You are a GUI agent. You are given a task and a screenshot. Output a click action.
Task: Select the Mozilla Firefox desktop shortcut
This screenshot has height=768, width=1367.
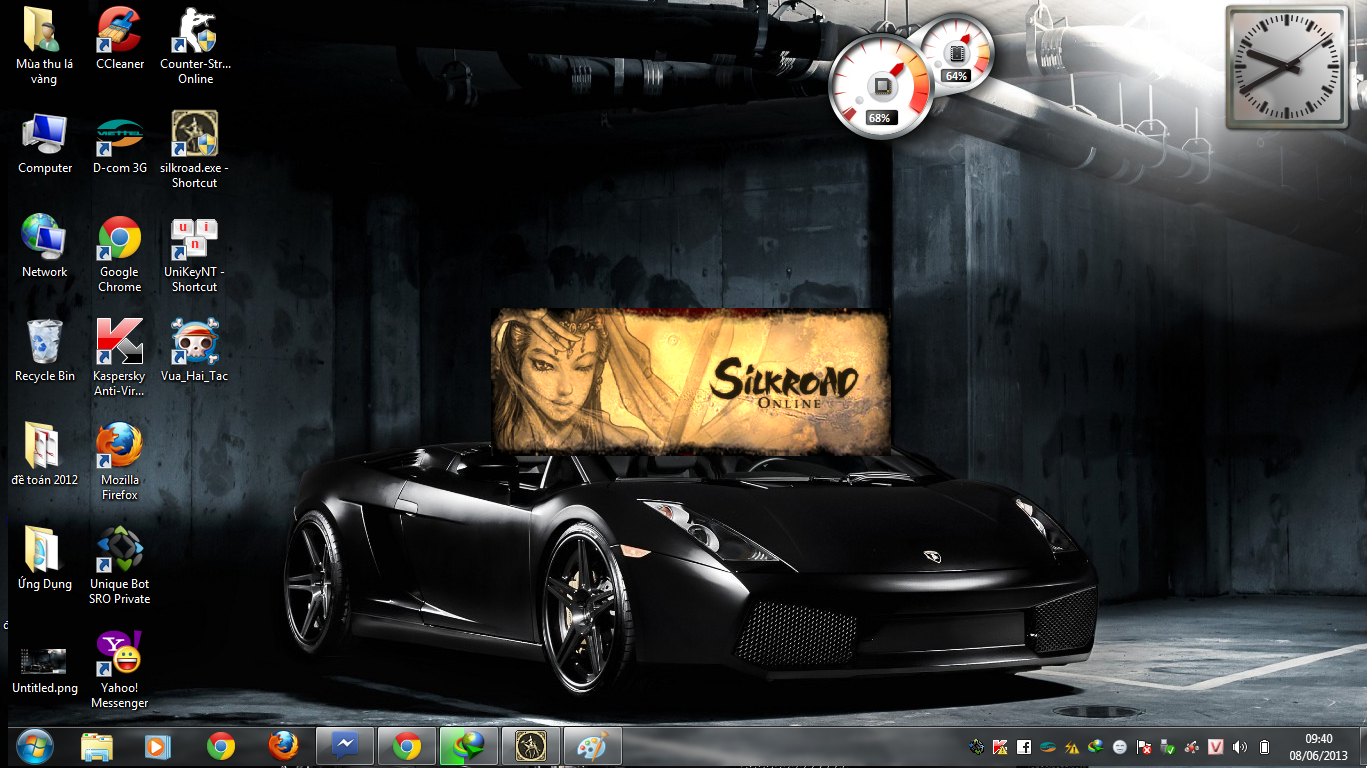(119, 461)
